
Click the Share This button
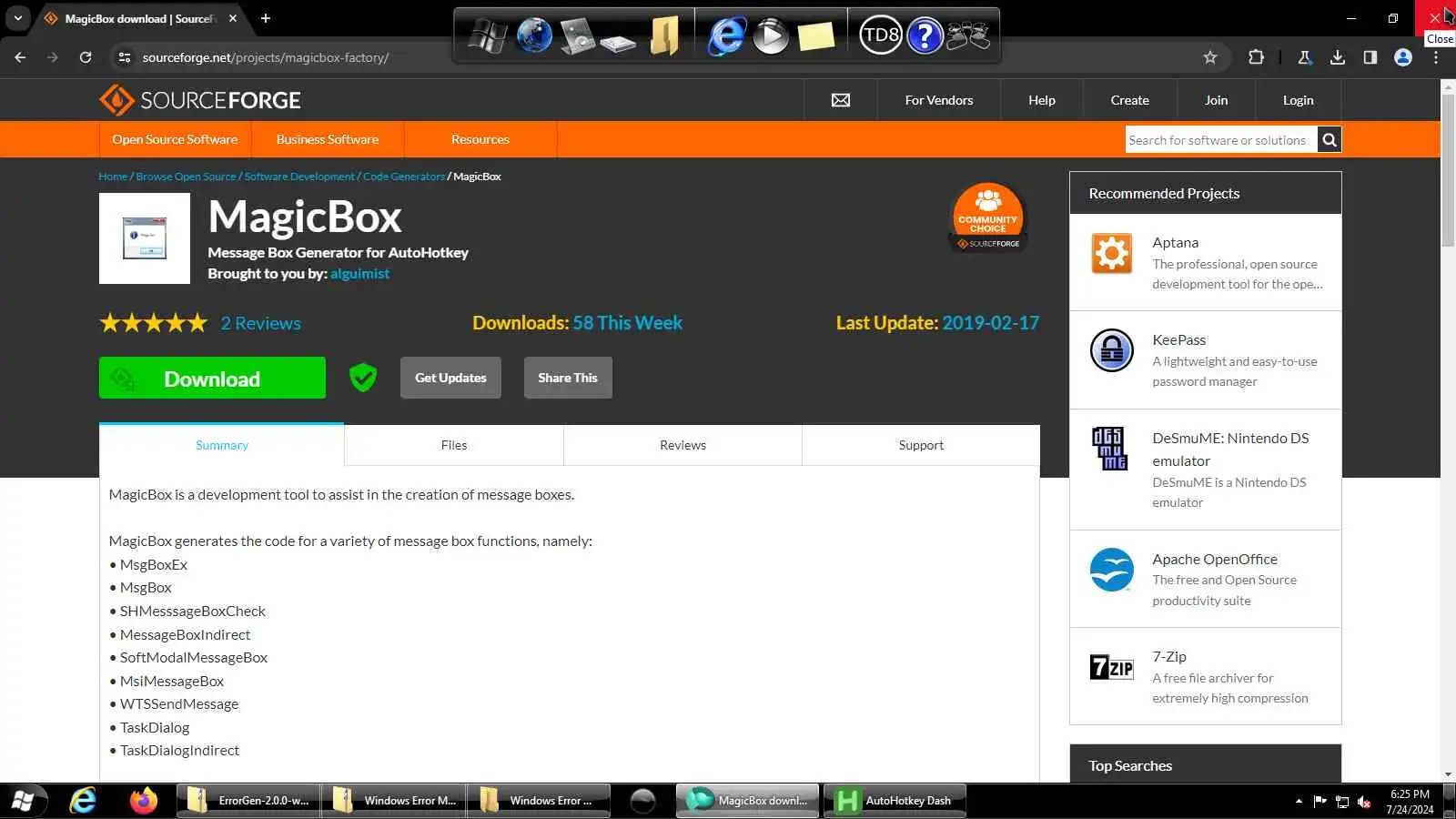(x=568, y=378)
